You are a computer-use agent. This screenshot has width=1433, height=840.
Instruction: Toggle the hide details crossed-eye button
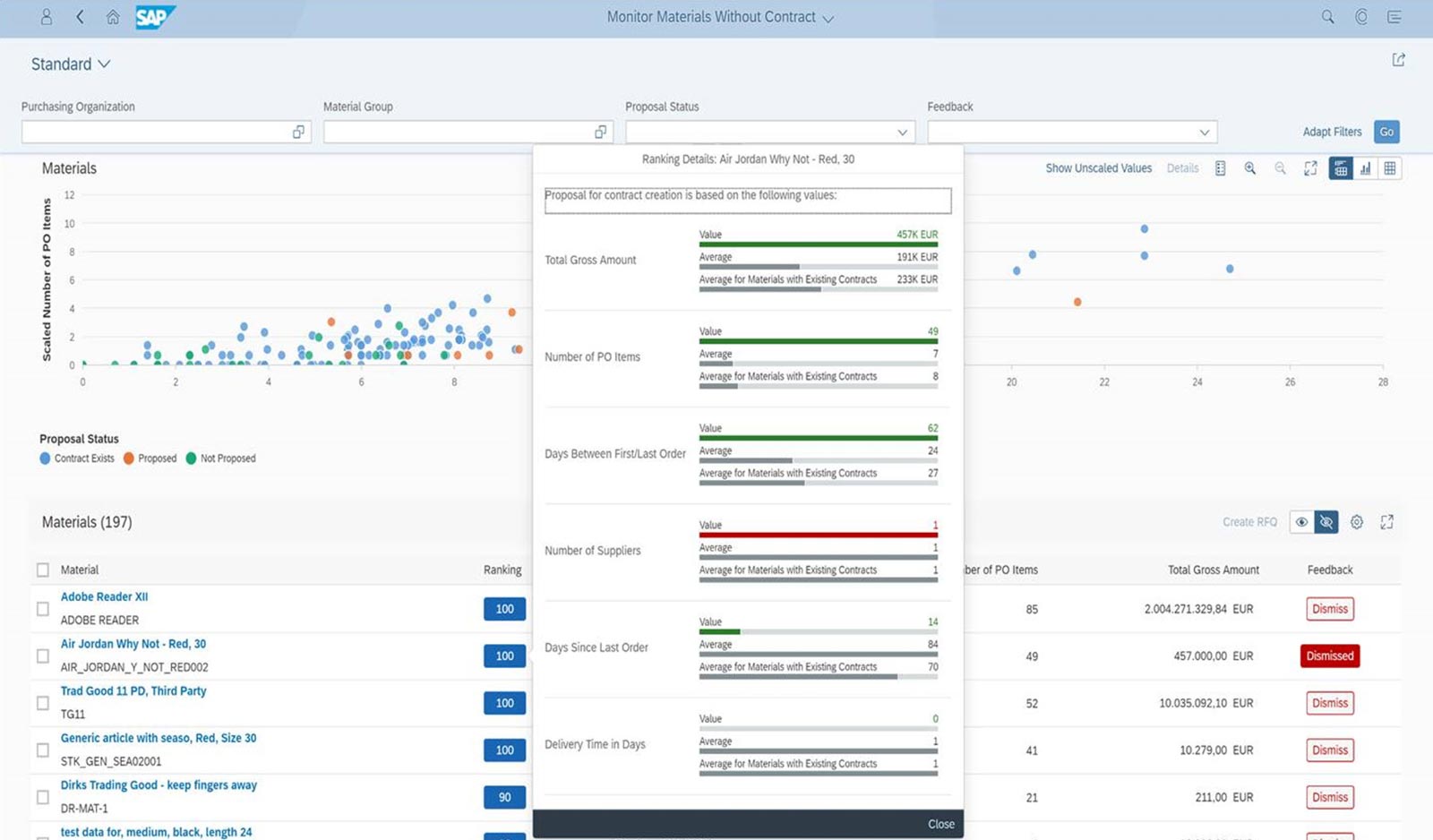1326,522
